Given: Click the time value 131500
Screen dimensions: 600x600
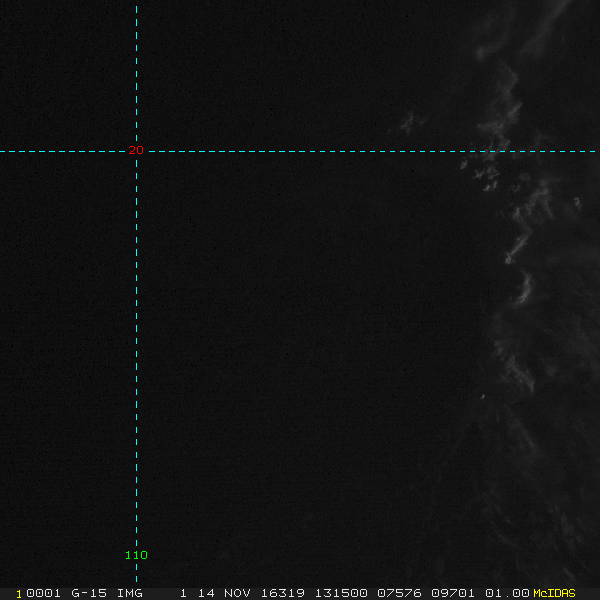Looking at the screenshot, I should pyautogui.click(x=340, y=593).
